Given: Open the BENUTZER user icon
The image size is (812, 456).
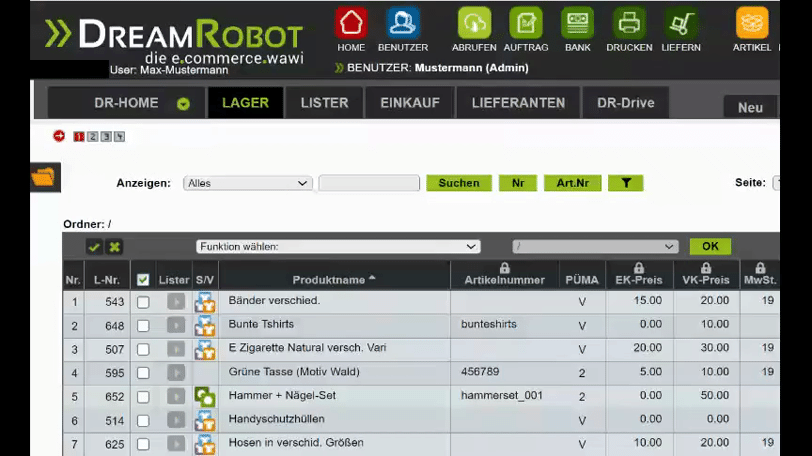Looking at the screenshot, I should (403, 23).
